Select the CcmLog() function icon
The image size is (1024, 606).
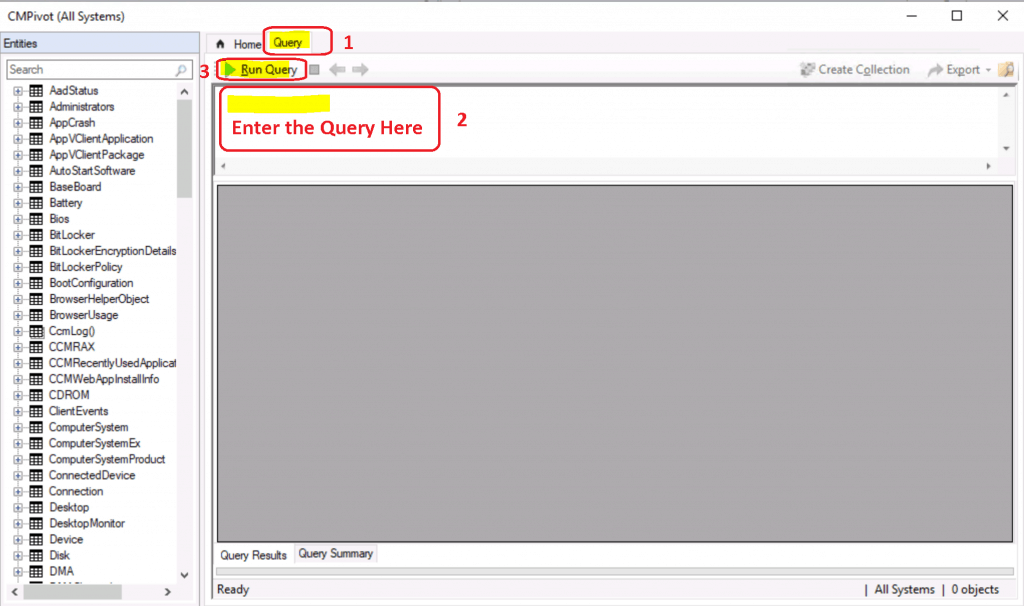click(x=36, y=331)
